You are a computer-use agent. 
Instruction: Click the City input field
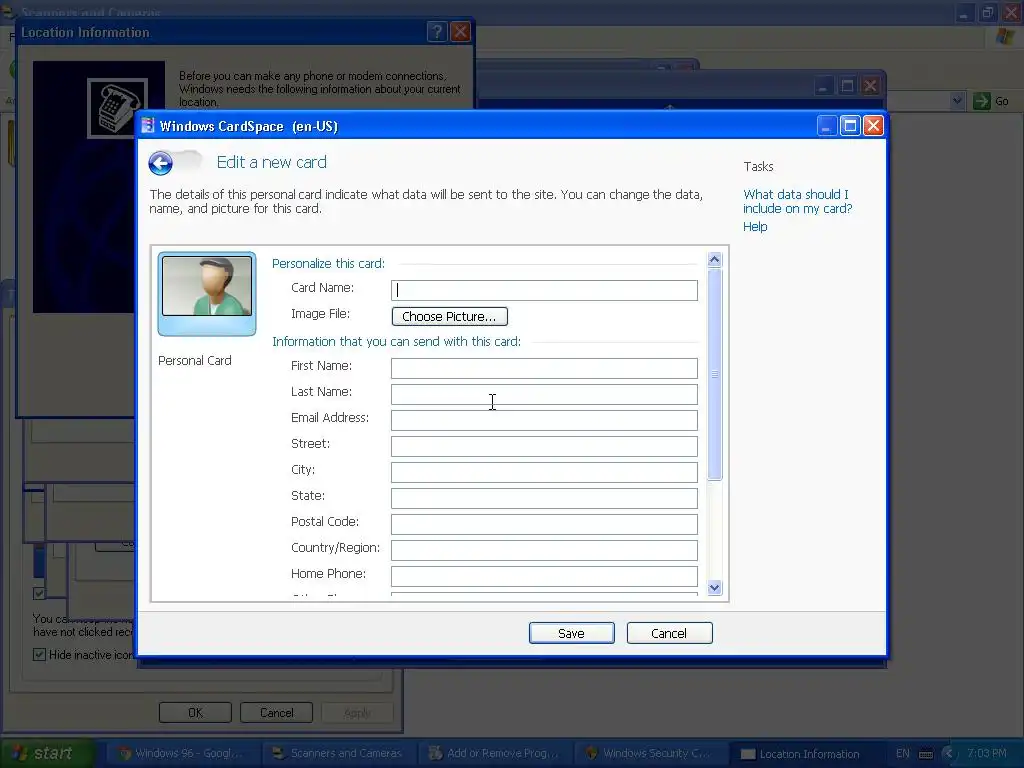point(544,472)
